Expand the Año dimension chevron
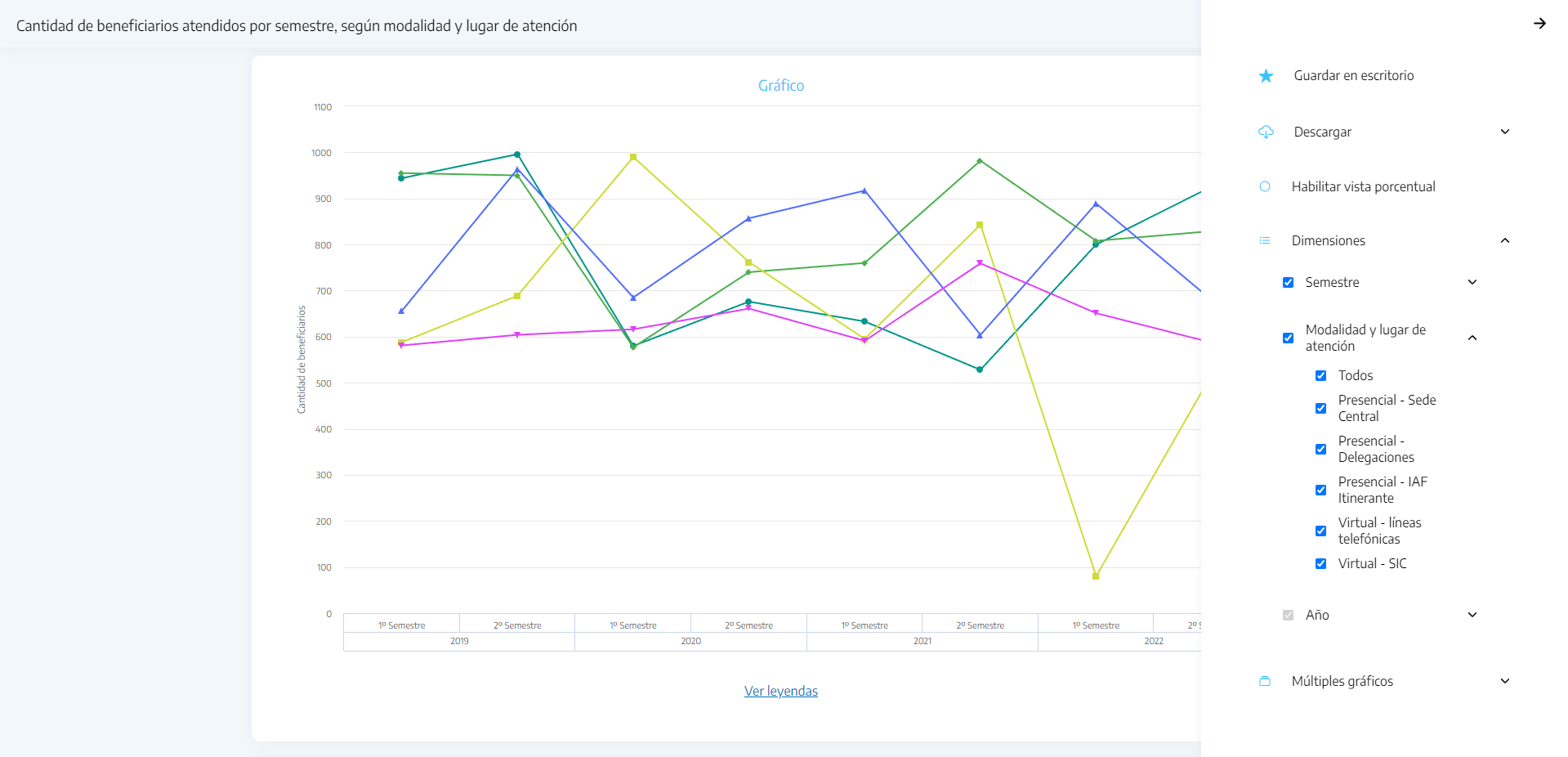The width and height of the screenshot is (1568, 757). pos(1472,615)
